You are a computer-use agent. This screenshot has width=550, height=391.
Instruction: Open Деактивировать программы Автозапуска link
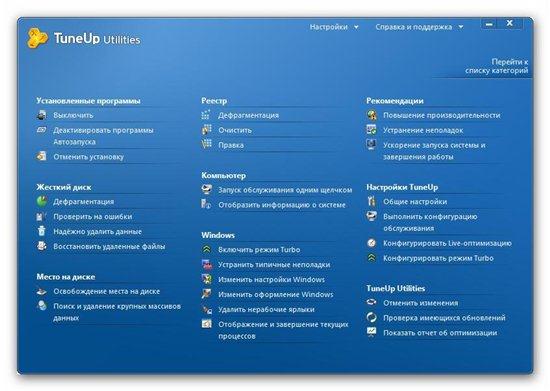pyautogui.click(x=103, y=136)
